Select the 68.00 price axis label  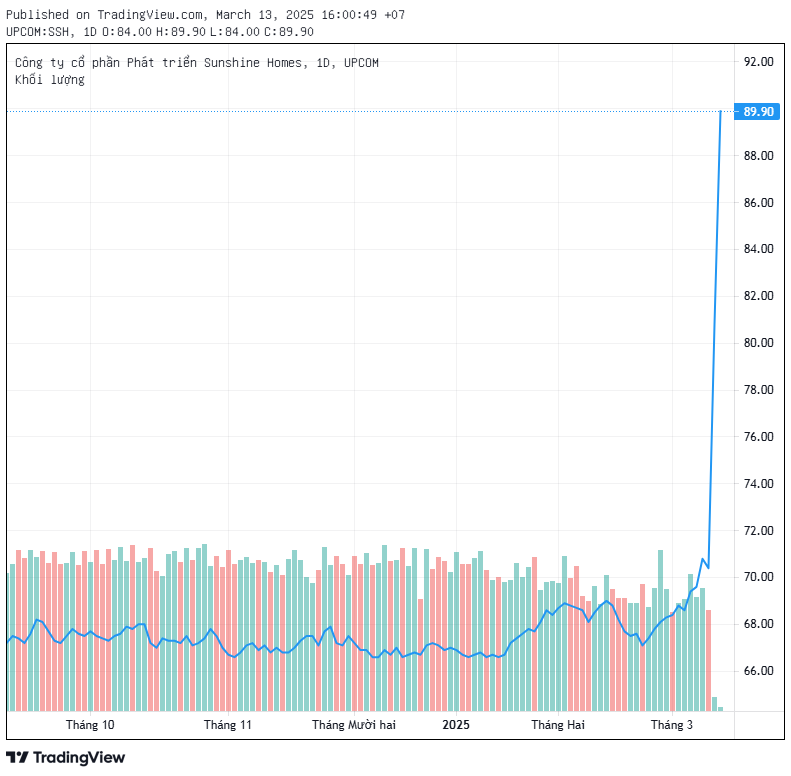click(x=759, y=624)
